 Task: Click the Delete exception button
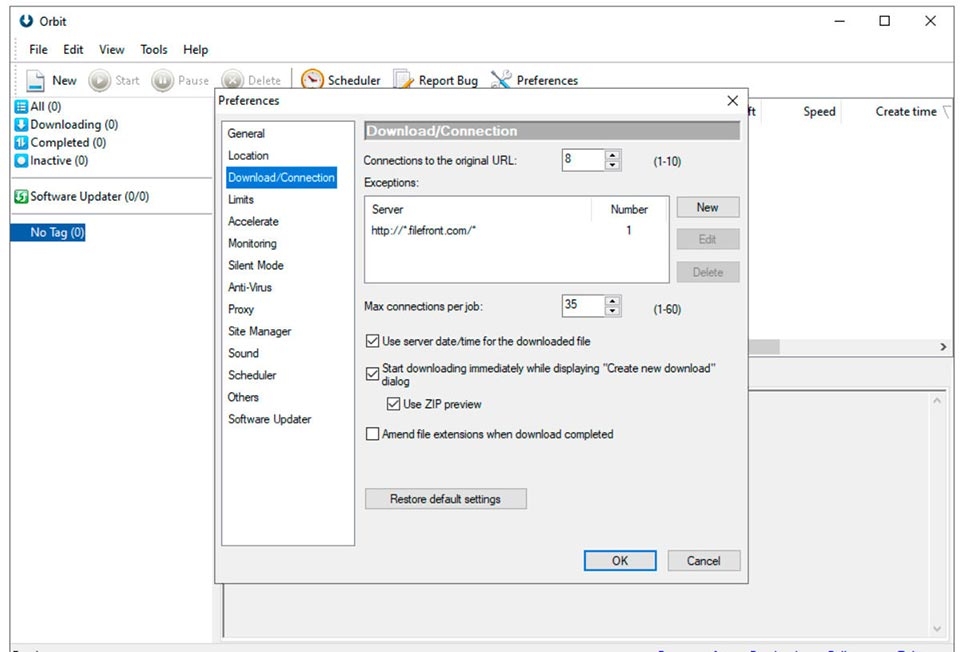point(708,272)
